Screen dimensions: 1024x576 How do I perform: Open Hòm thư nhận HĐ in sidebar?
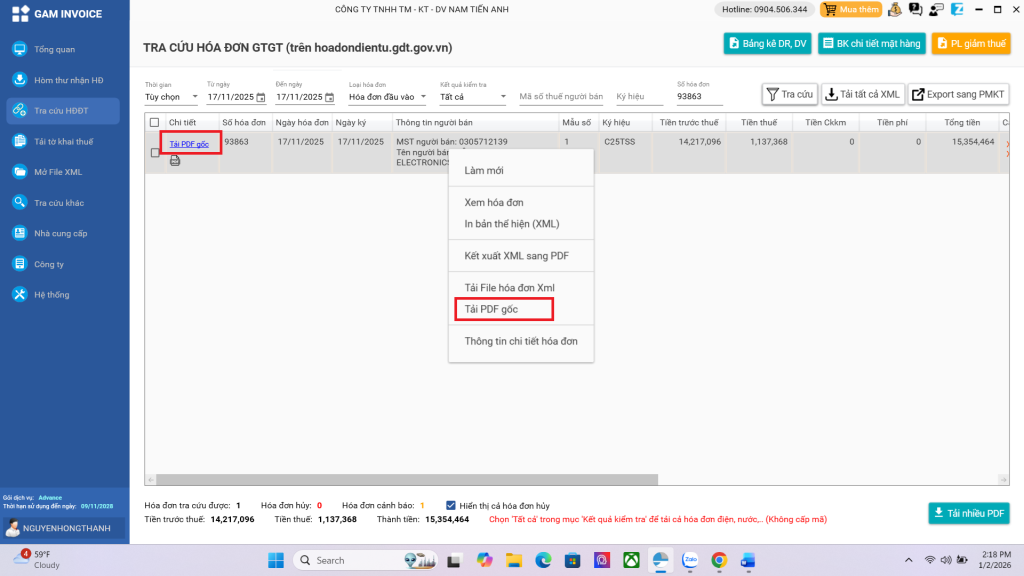(x=68, y=80)
